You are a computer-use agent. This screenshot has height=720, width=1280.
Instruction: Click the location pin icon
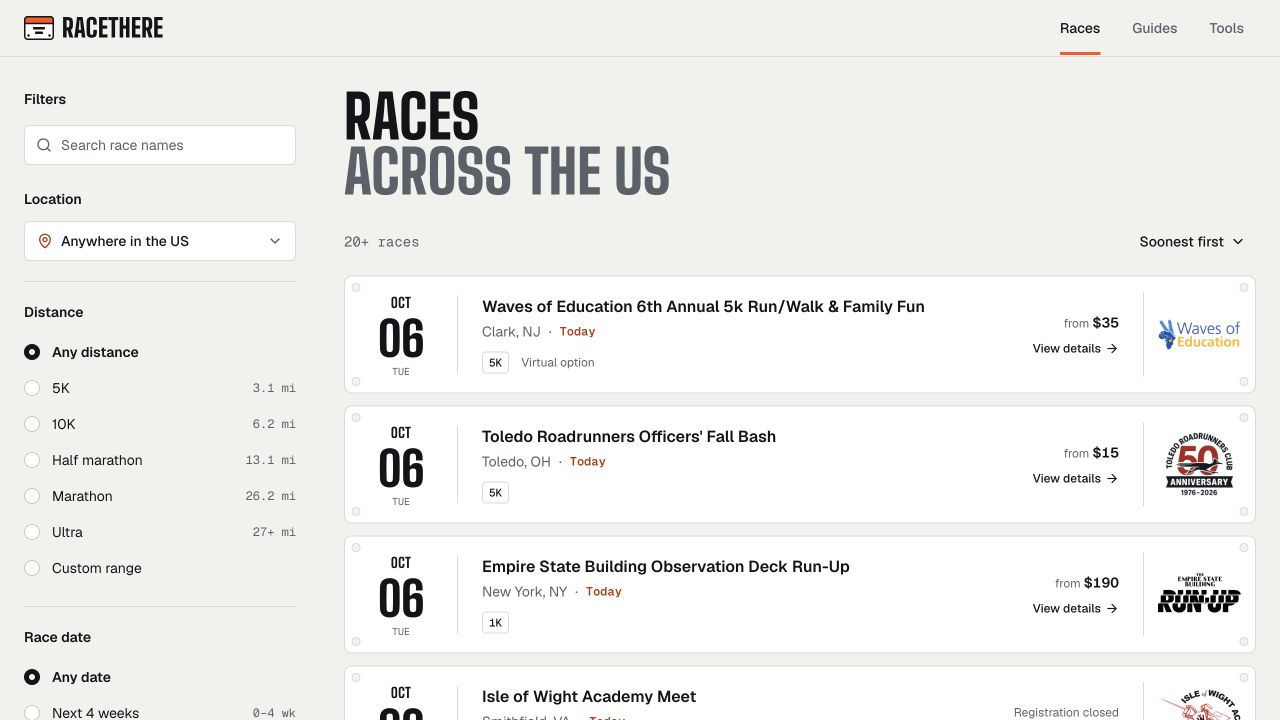click(44, 241)
